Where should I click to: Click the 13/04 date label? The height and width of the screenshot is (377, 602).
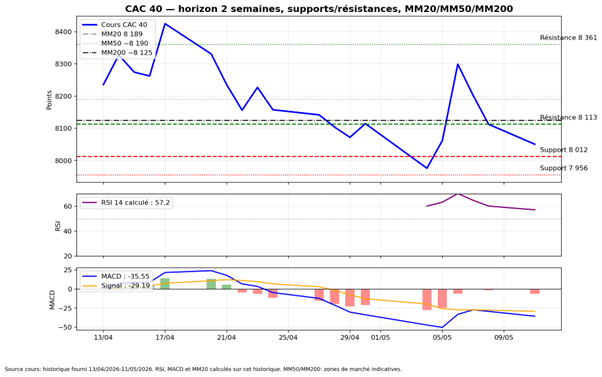point(103,338)
